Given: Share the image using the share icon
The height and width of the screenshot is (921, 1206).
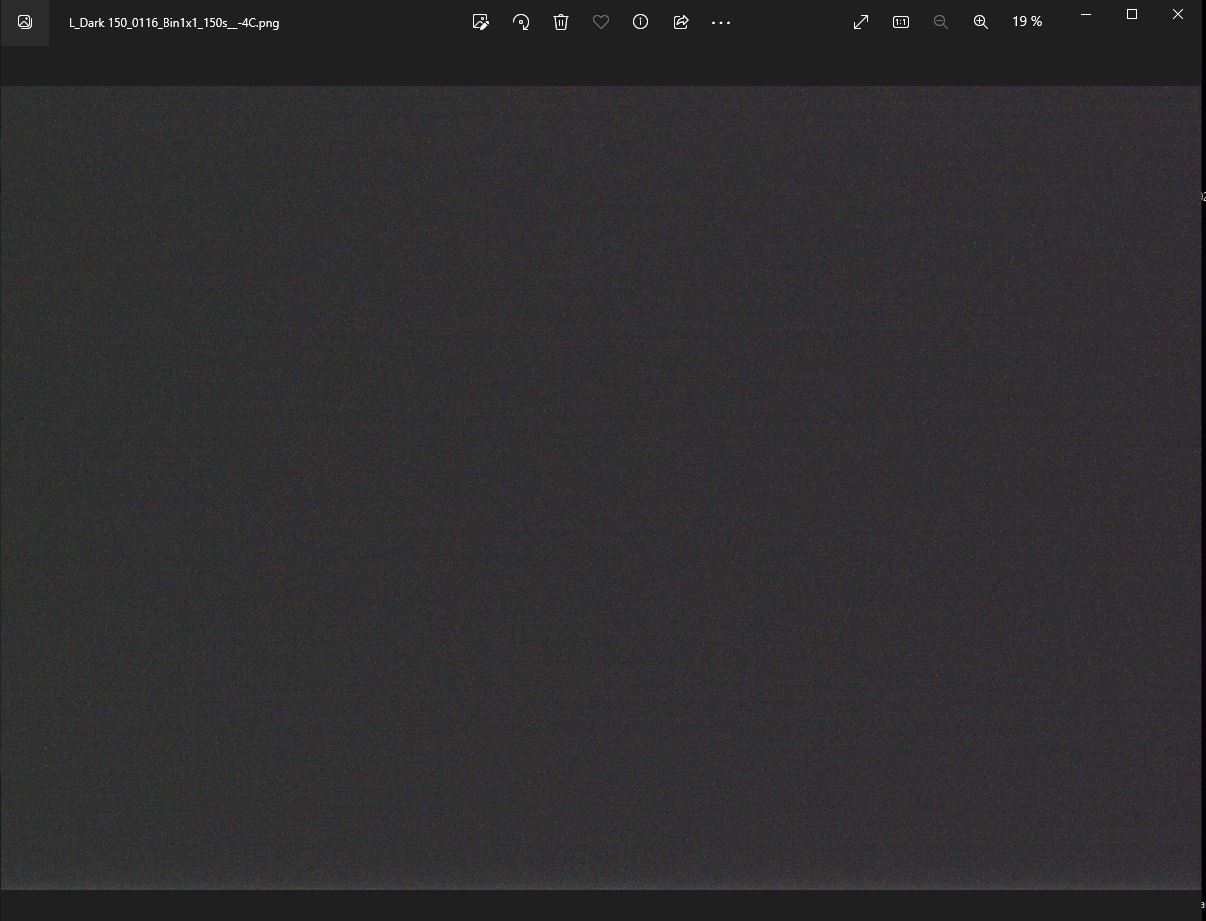Looking at the screenshot, I should point(681,22).
